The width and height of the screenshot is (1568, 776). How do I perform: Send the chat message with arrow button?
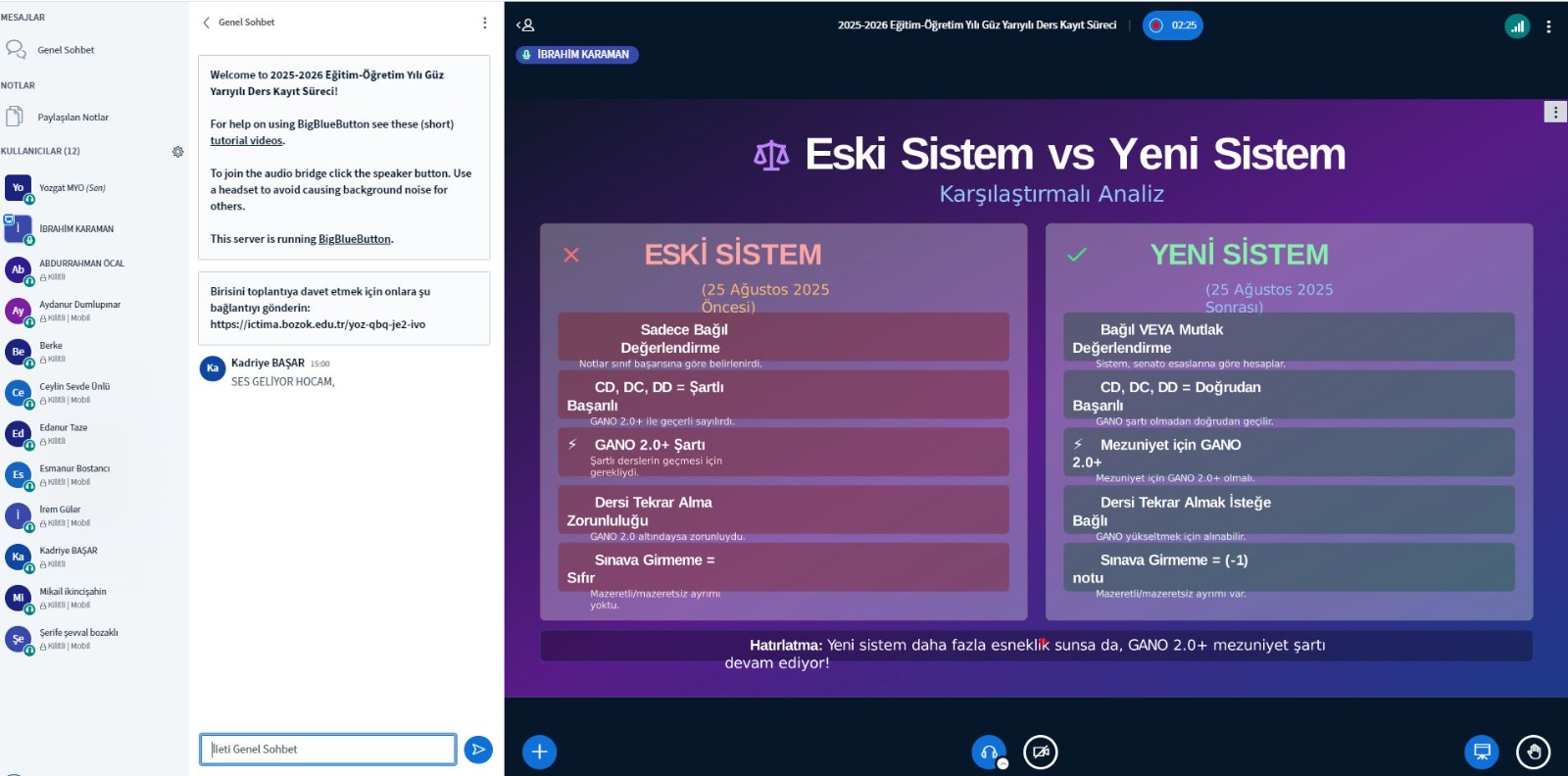point(478,750)
